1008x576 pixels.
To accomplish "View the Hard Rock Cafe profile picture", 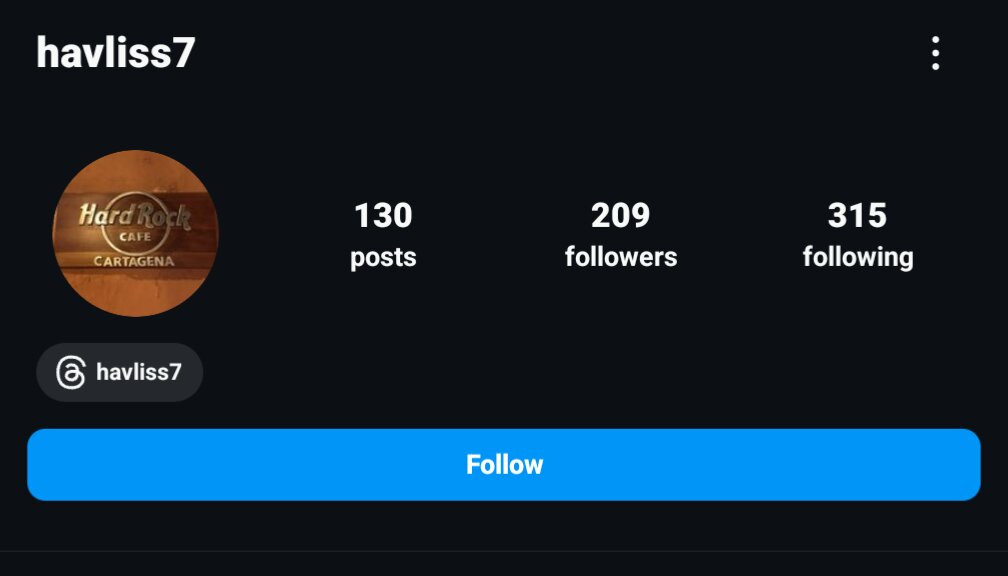I will [136, 233].
